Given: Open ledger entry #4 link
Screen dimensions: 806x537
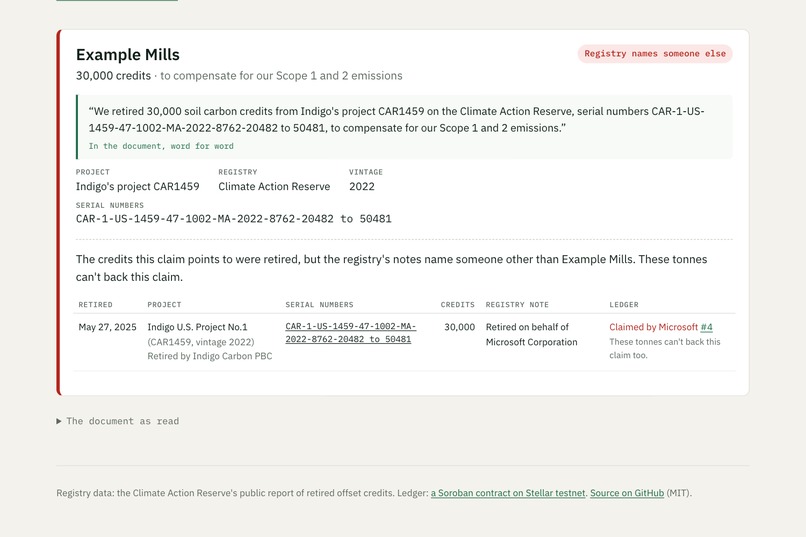Looking at the screenshot, I should [706, 327].
